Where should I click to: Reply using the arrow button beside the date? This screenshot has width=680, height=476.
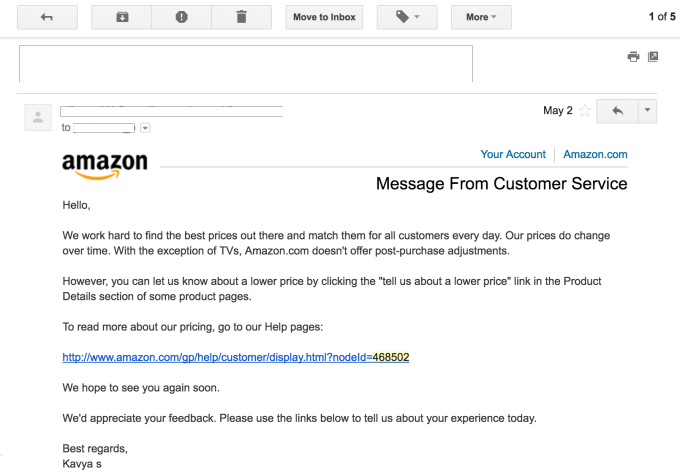click(x=616, y=111)
